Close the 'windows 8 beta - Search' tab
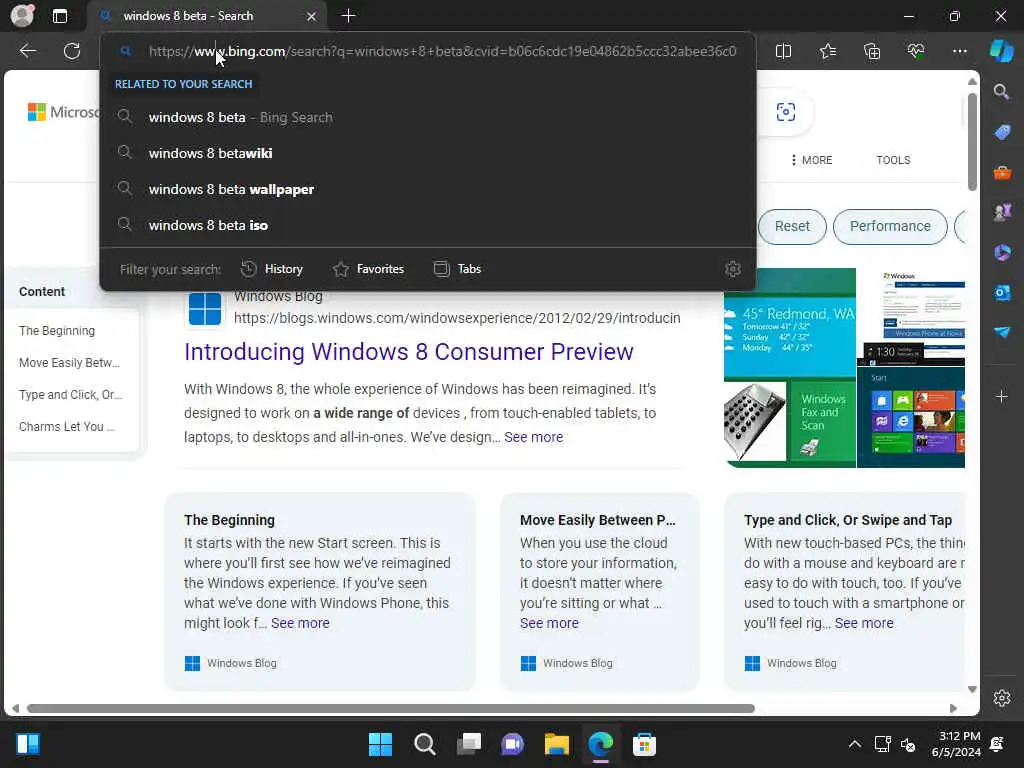The width and height of the screenshot is (1024, 768). pyautogui.click(x=312, y=16)
